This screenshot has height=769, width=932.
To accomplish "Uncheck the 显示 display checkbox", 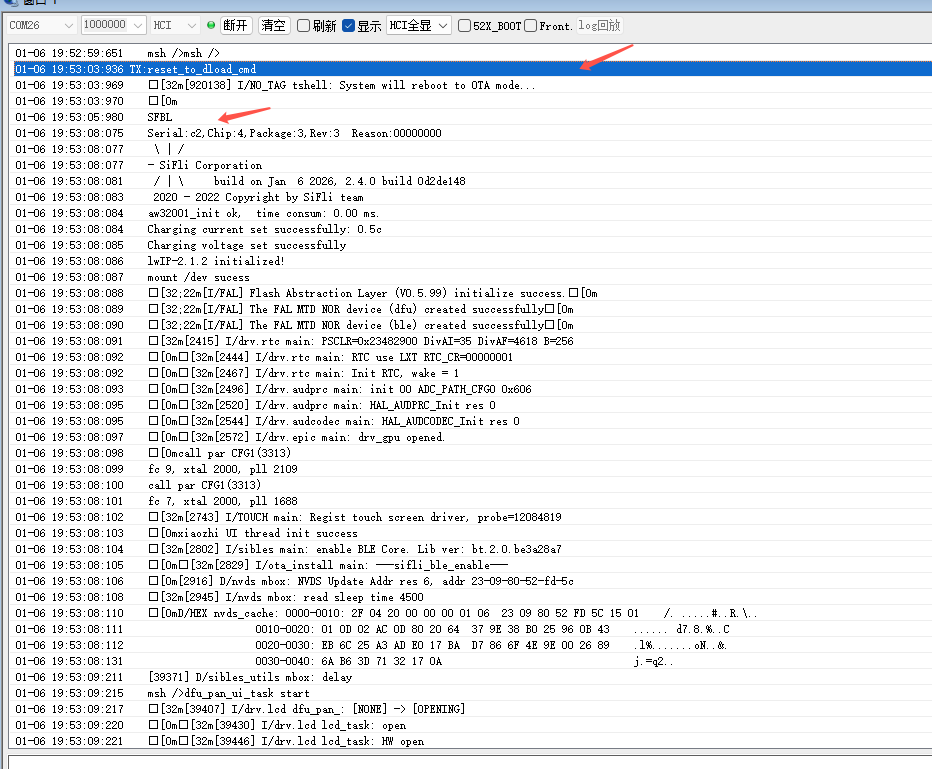I will point(348,26).
